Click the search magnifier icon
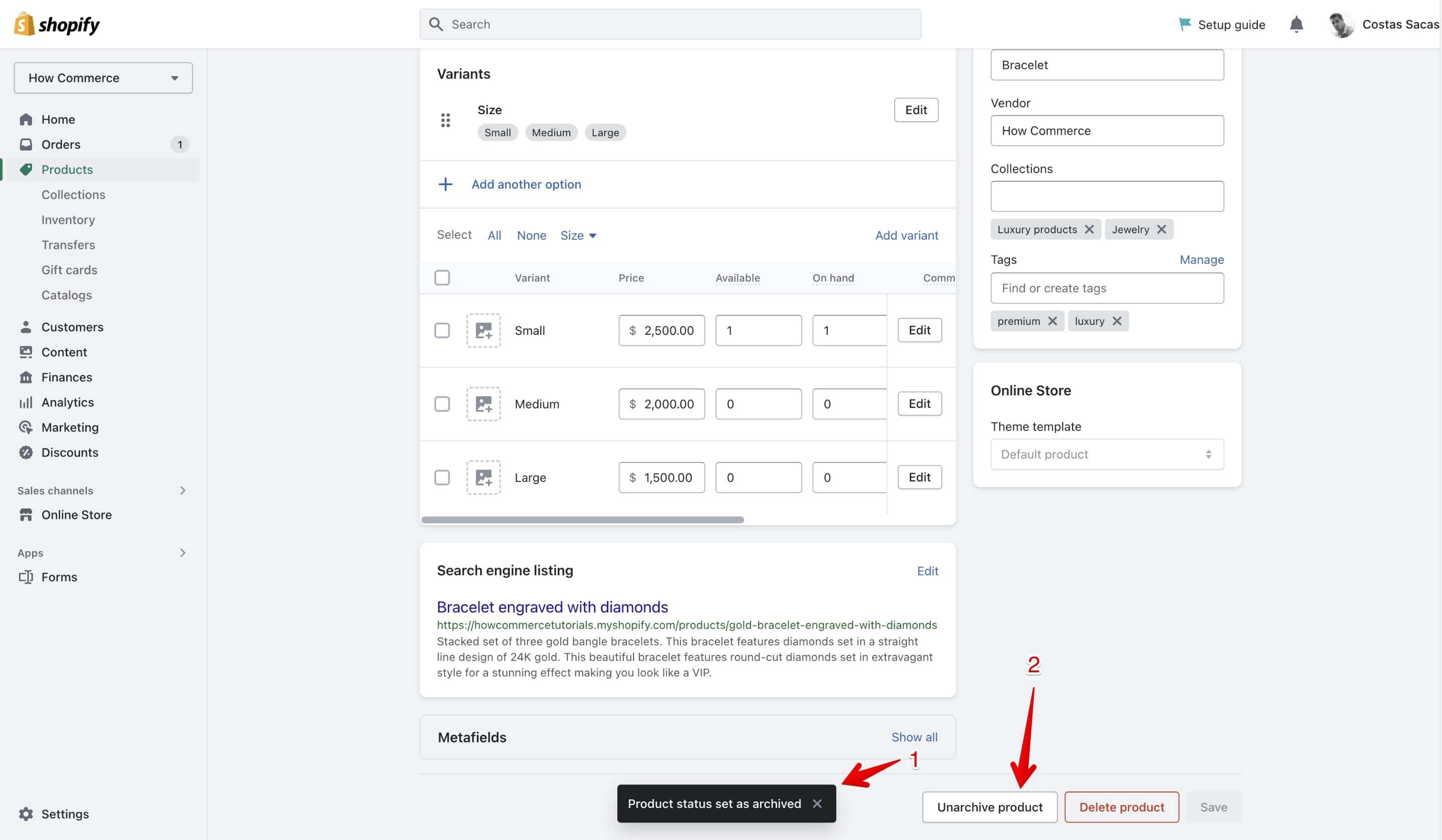 click(x=436, y=24)
